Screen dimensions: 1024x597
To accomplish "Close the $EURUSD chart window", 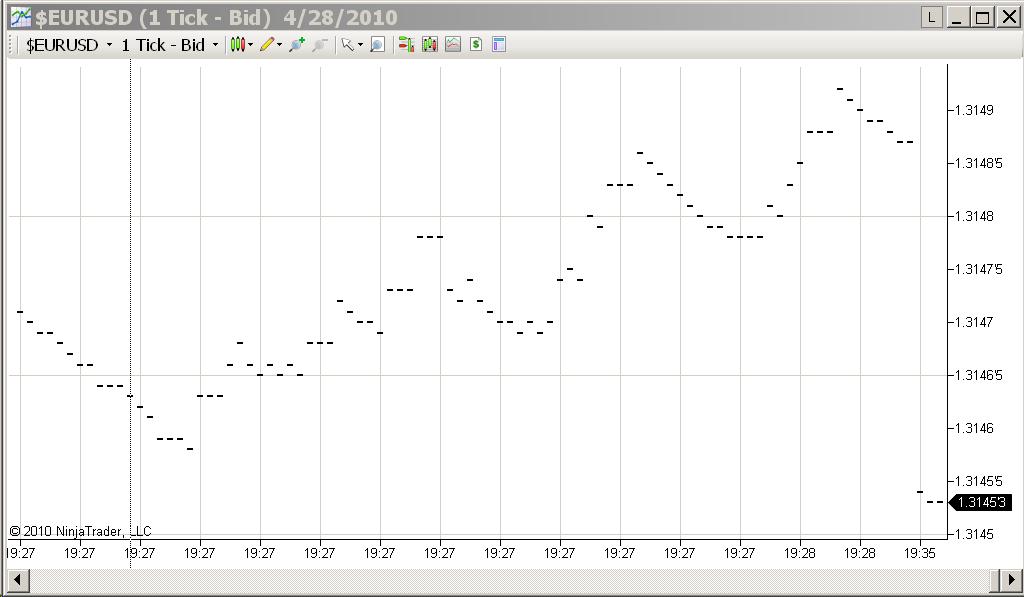I will (1008, 18).
